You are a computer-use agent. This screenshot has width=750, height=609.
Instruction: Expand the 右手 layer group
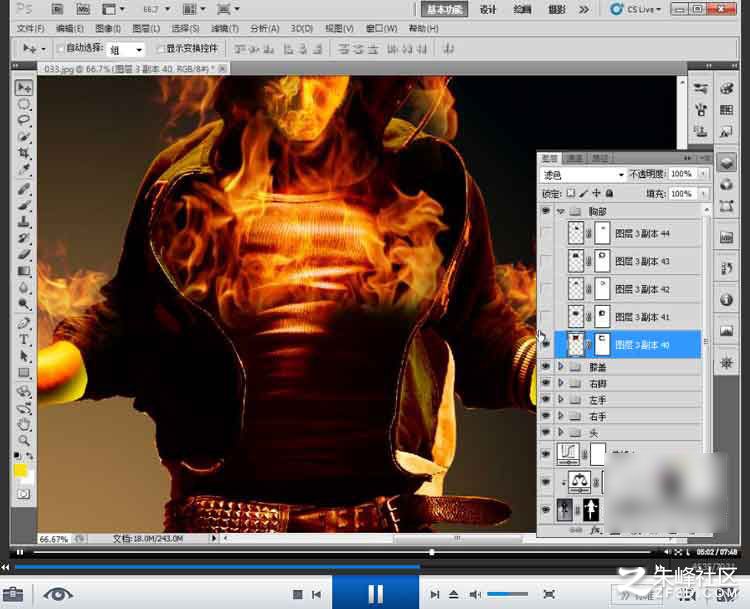tap(561, 416)
